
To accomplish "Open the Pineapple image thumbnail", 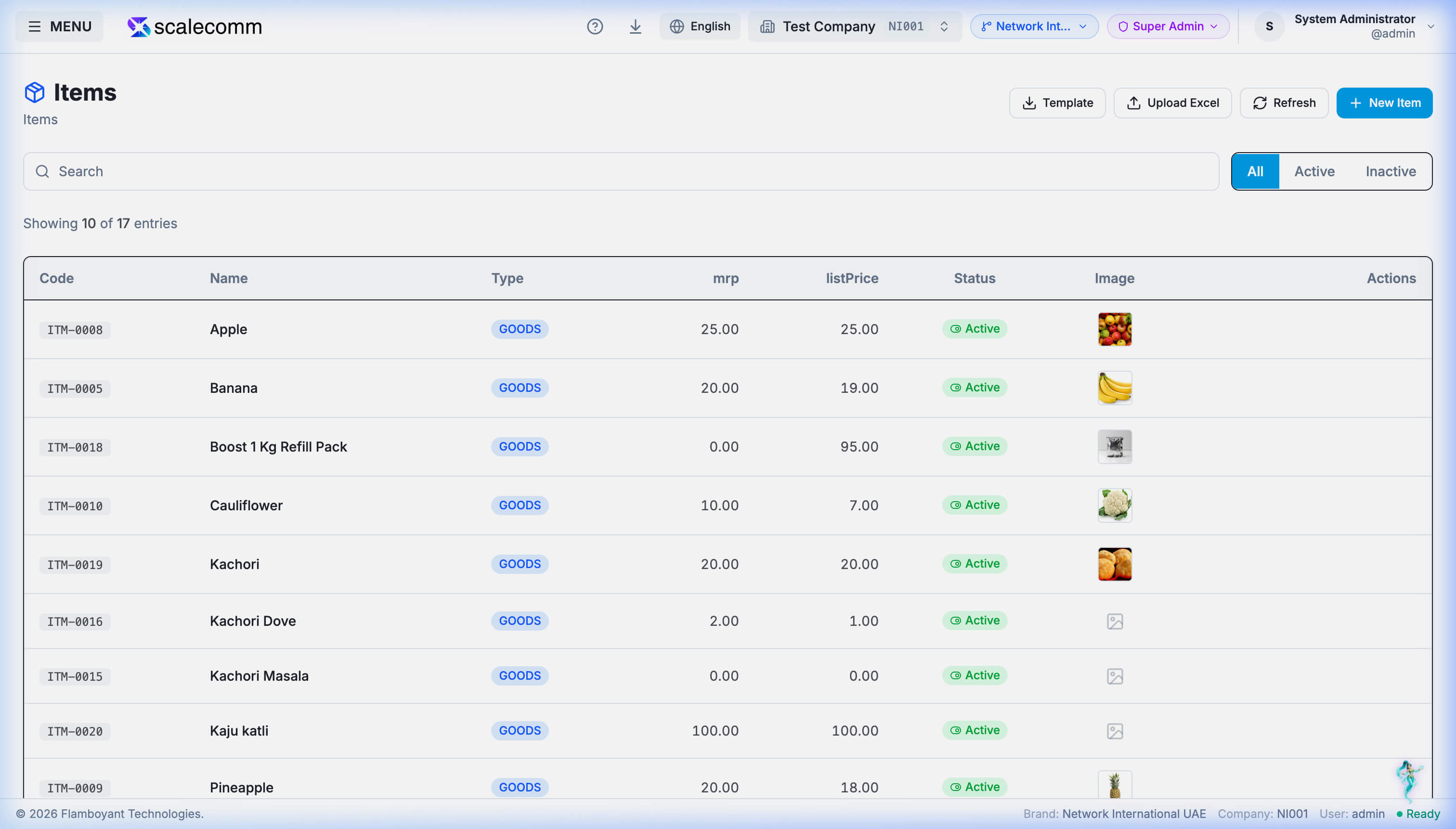I will click(x=1114, y=785).
